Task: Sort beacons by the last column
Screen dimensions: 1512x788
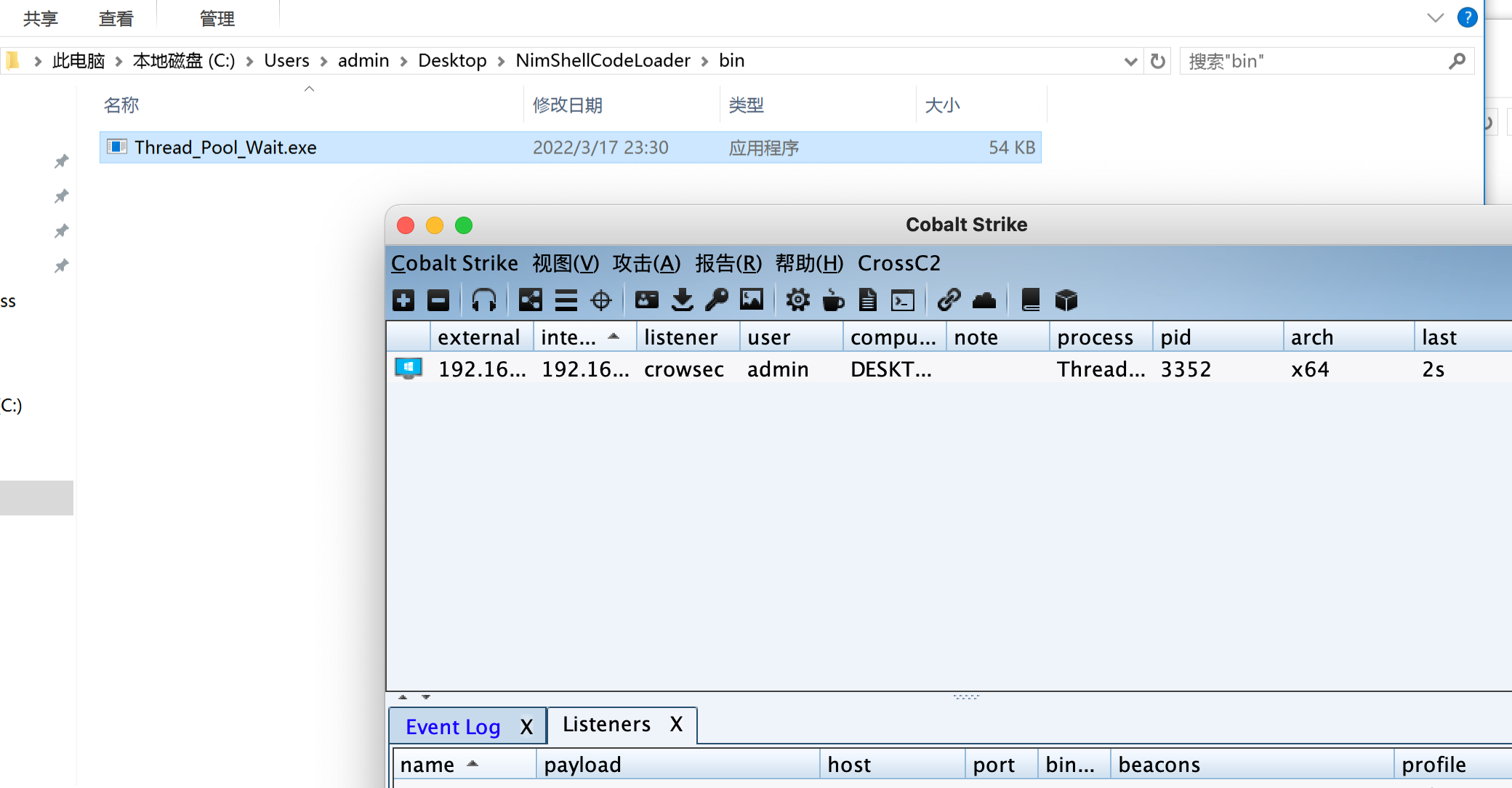Action: [1463, 337]
